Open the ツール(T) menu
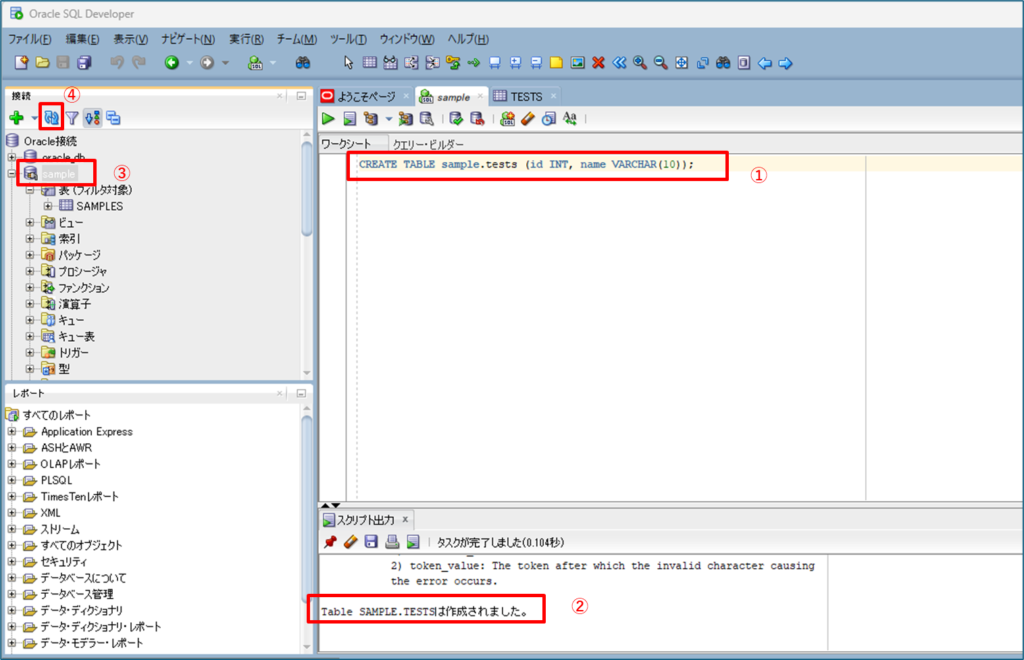This screenshot has height=660, width=1024. (348, 39)
